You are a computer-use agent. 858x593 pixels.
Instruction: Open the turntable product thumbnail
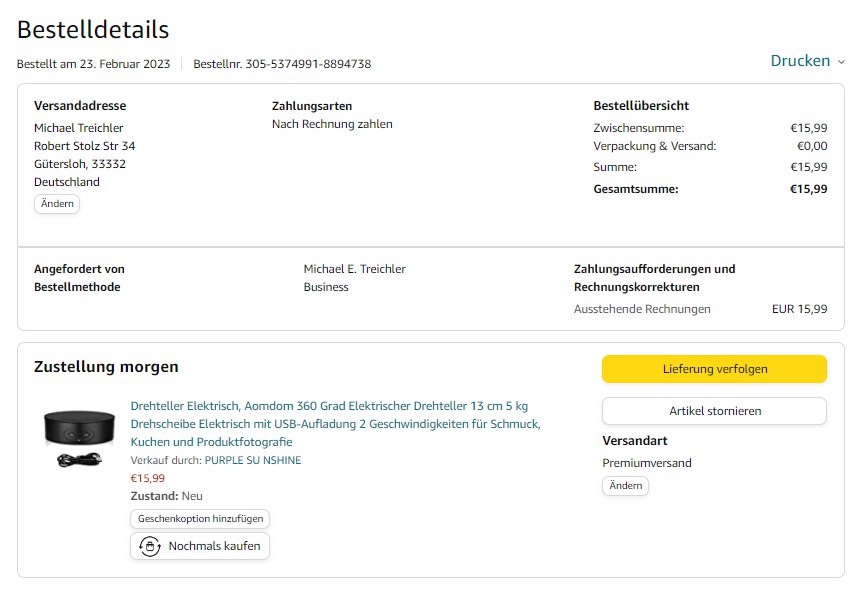tap(80, 436)
